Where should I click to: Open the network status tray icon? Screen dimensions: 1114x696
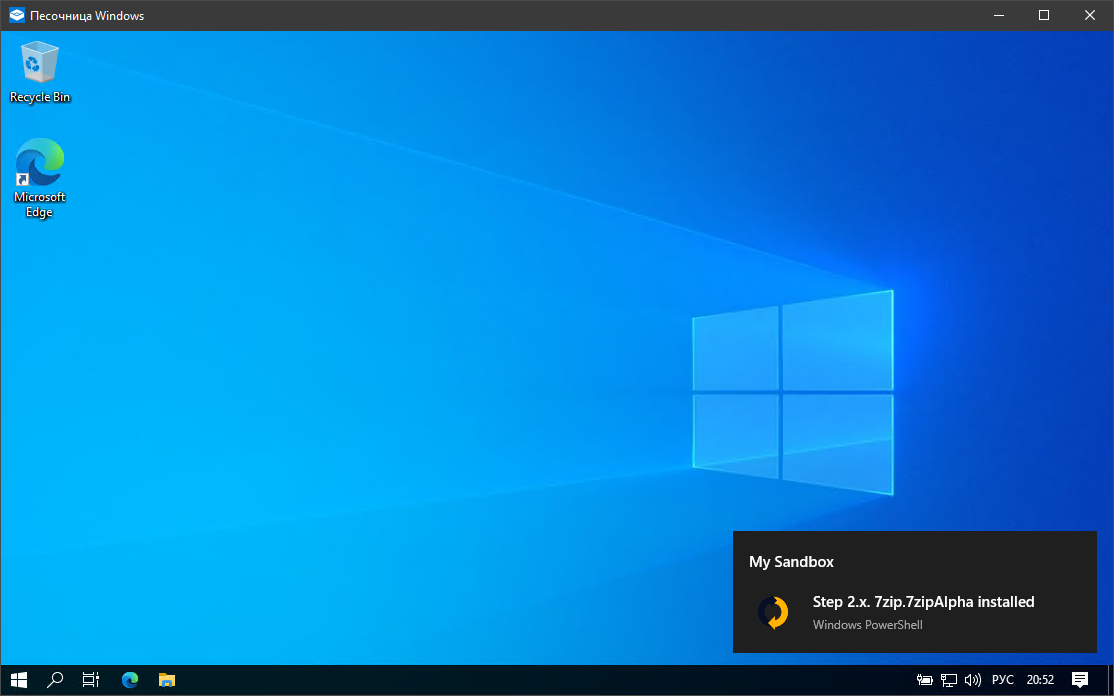click(948, 680)
